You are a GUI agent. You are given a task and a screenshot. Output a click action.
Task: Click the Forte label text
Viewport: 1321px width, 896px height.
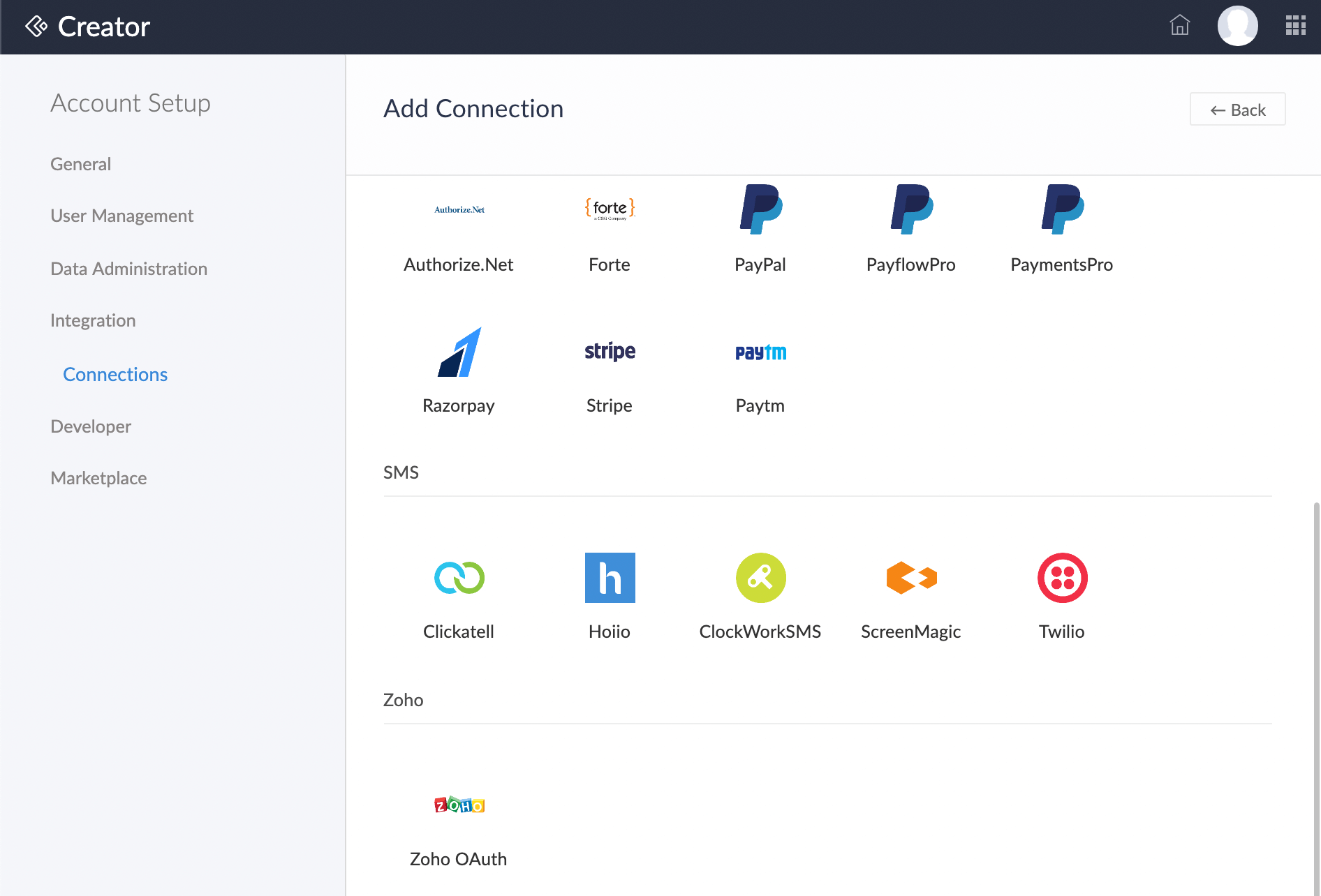610,264
